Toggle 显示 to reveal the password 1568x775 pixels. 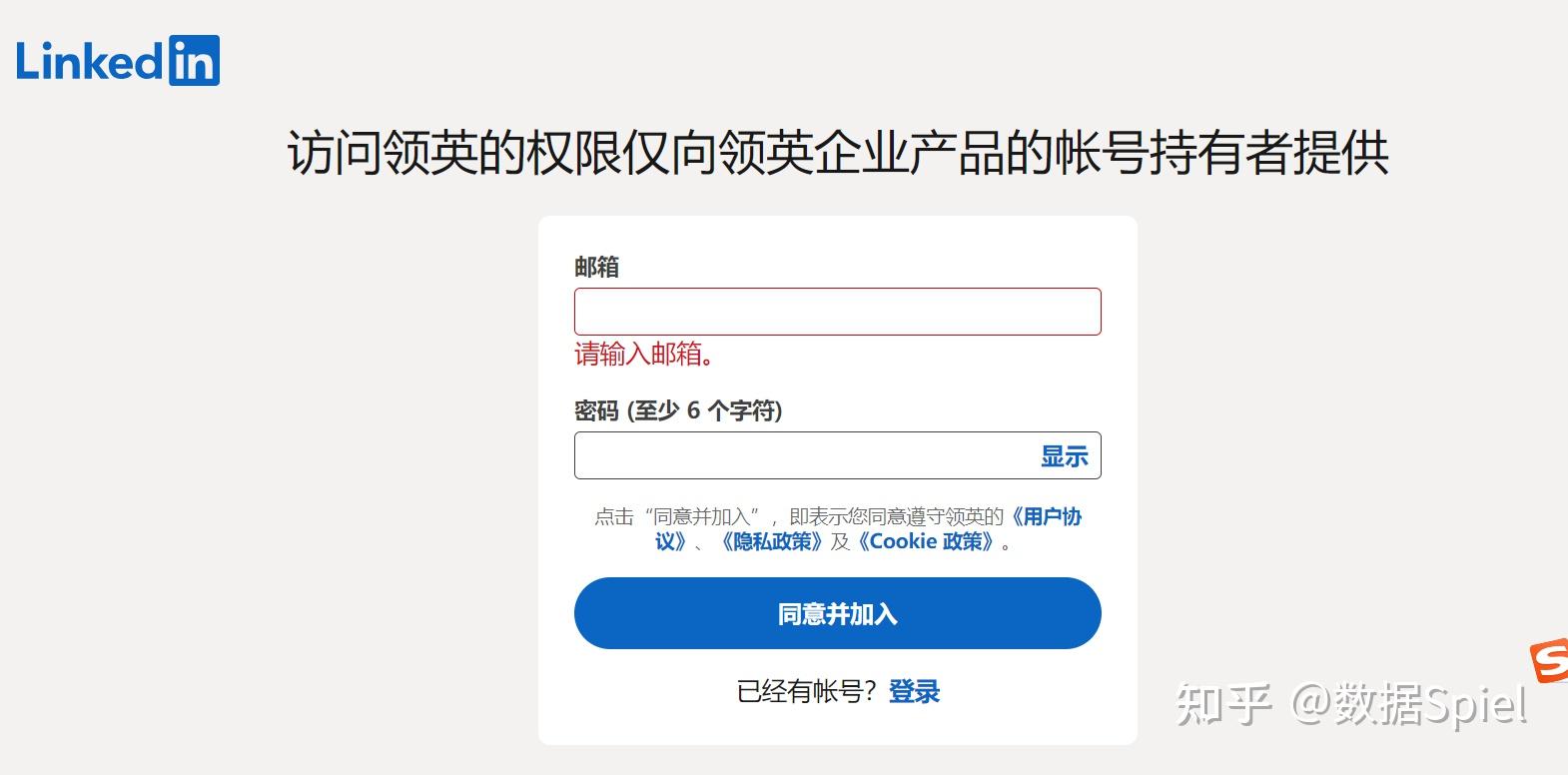click(1062, 455)
